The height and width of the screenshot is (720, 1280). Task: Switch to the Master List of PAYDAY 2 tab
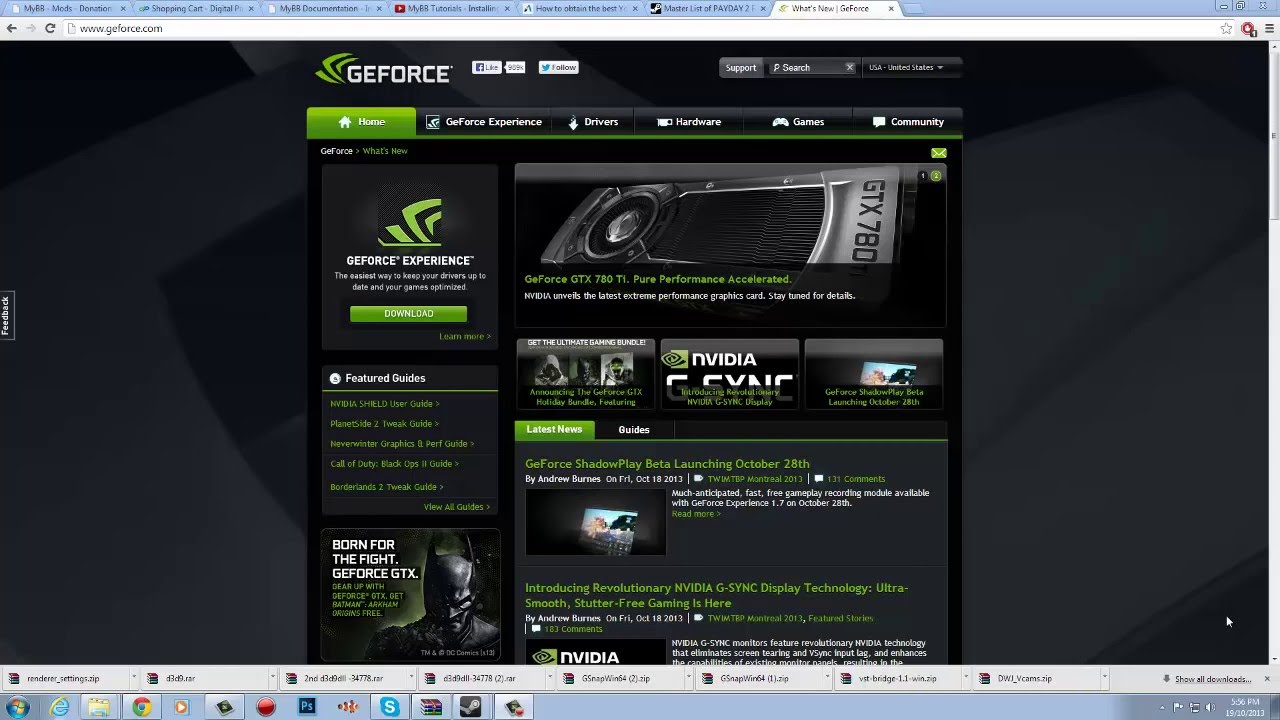pos(707,8)
